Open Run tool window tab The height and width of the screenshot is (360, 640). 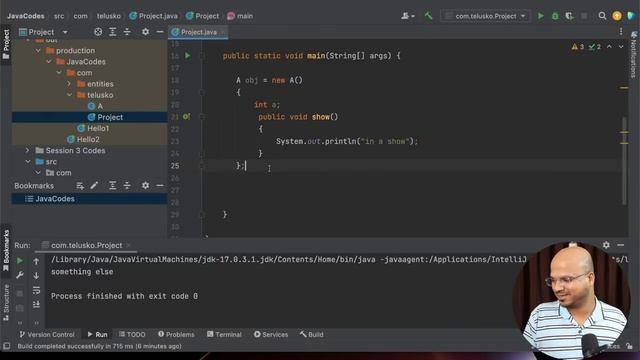pyautogui.click(x=97, y=334)
